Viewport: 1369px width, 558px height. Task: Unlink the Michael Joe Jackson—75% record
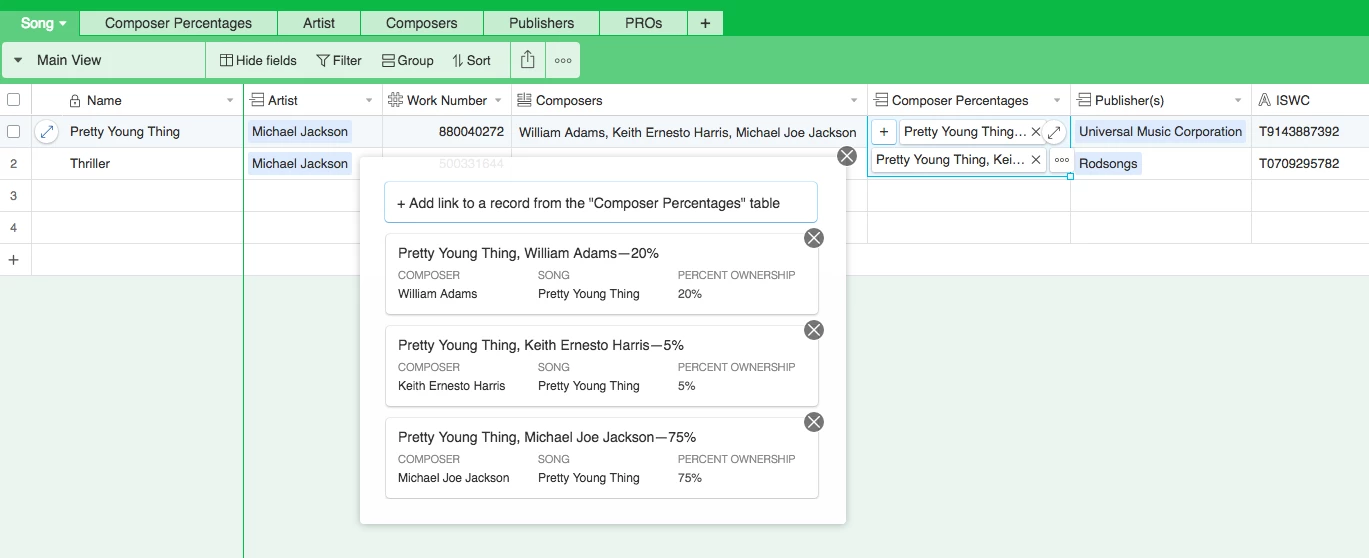814,422
